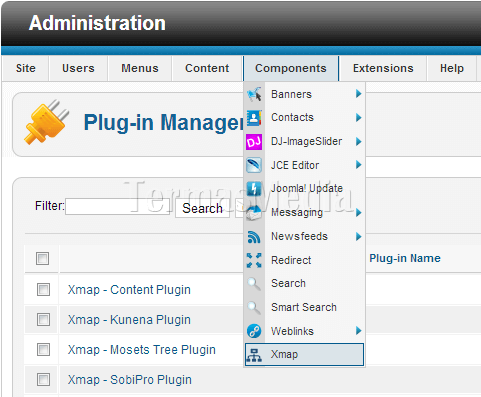
Task: Open the Help menu
Action: [452, 68]
